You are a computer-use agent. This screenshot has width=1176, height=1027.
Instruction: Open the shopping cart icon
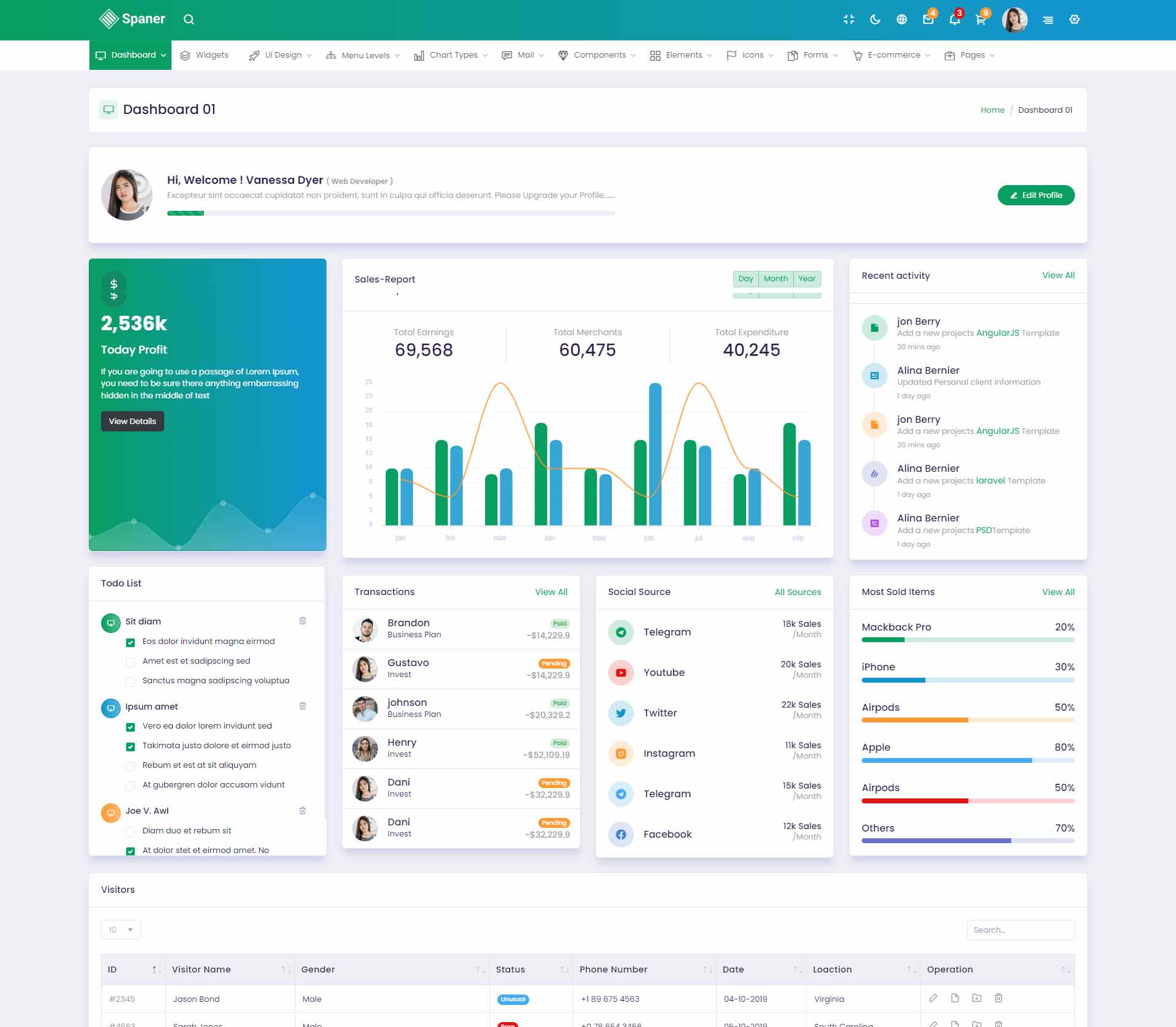980,20
